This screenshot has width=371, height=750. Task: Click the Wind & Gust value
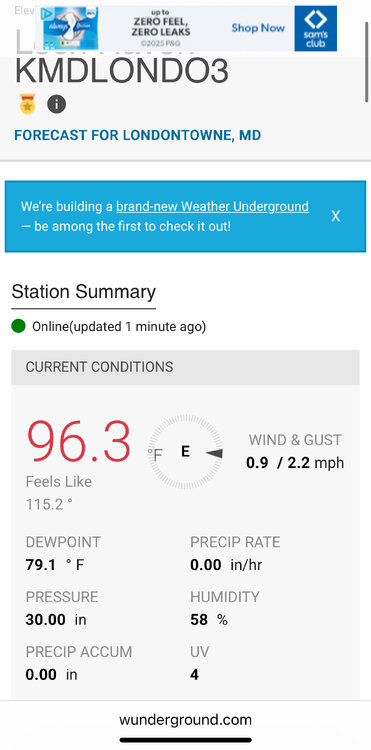coord(295,463)
